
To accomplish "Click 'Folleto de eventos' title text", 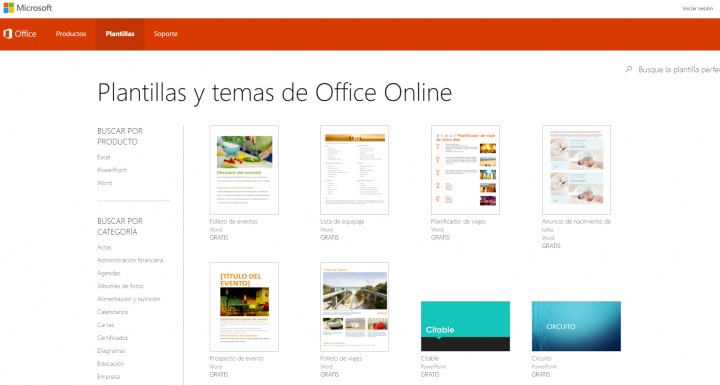I will 233,221.
